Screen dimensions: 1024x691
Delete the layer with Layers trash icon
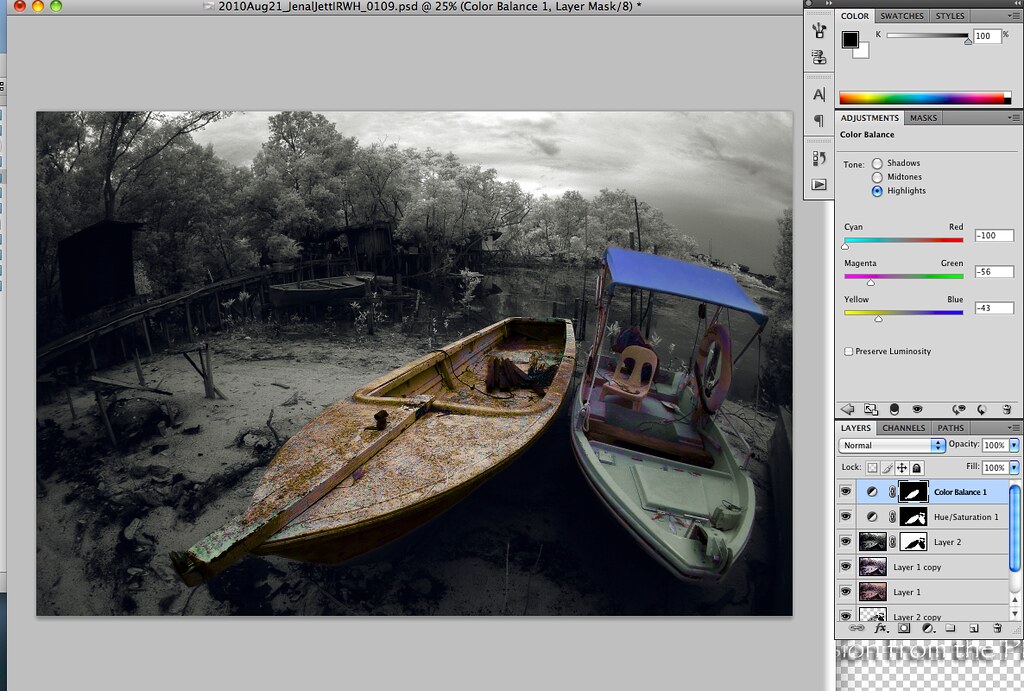[997, 628]
